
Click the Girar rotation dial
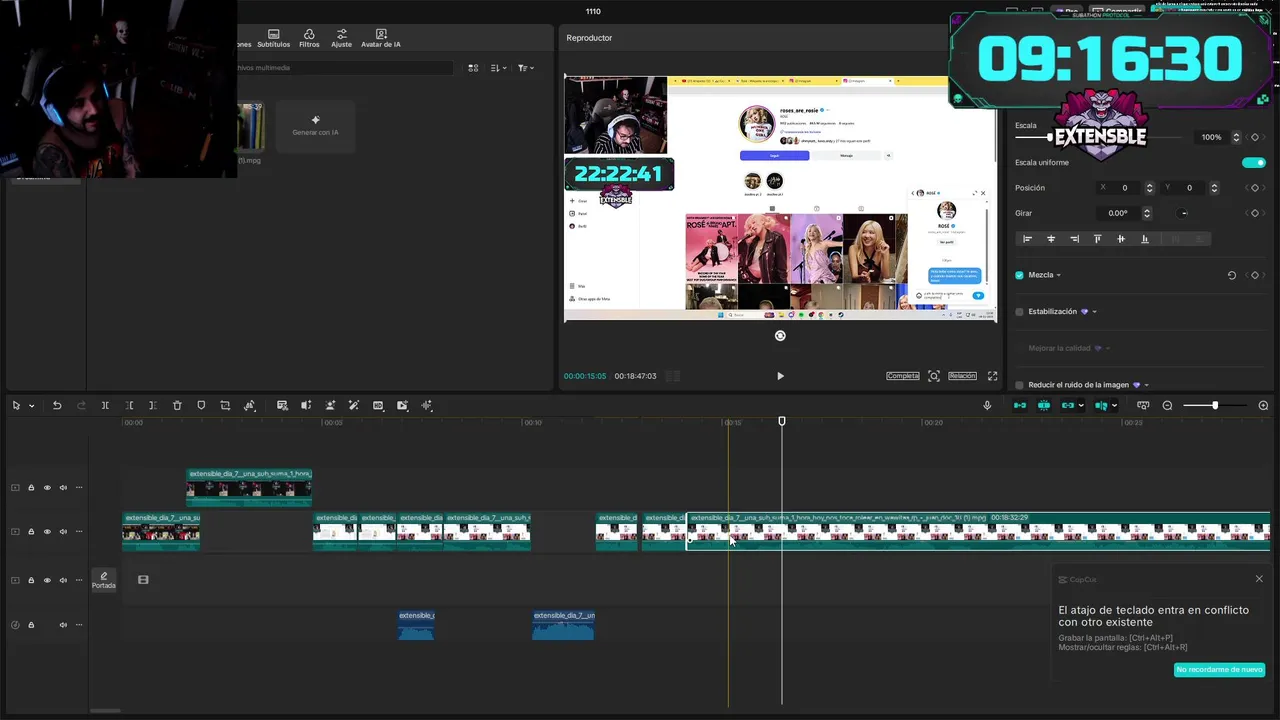point(1184,213)
